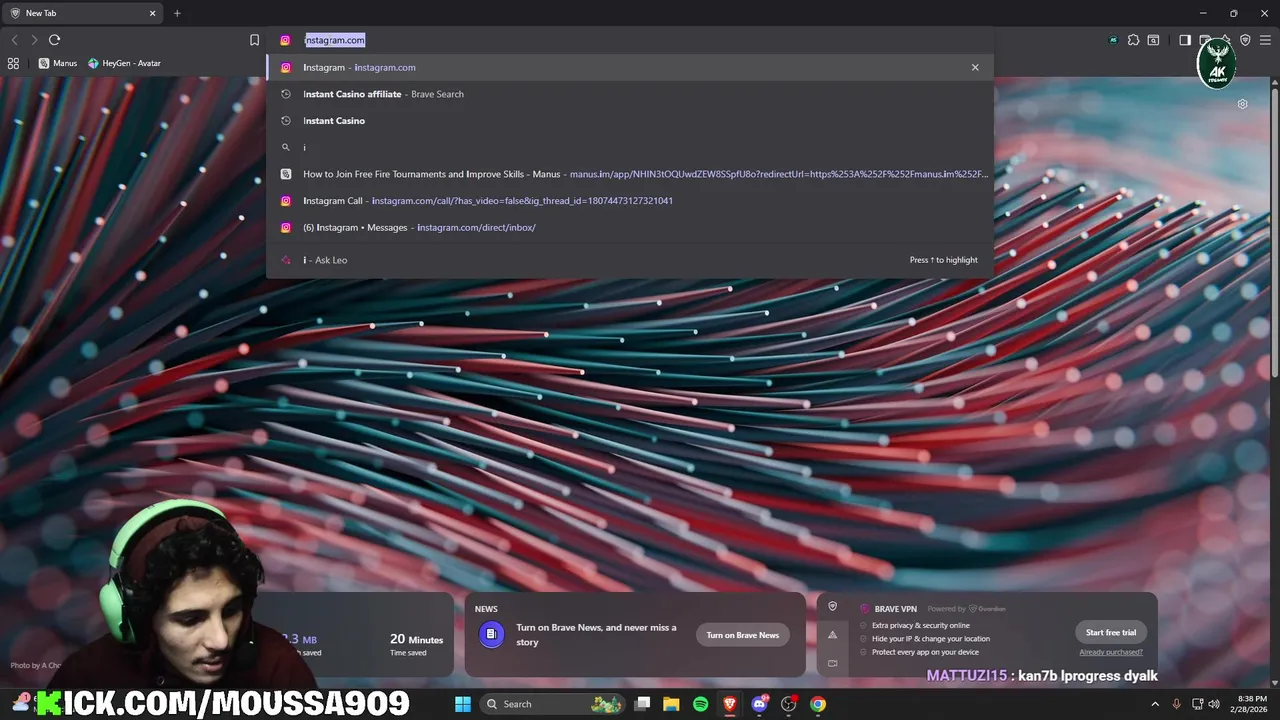Reload the page with the refresh icon

click(54, 40)
